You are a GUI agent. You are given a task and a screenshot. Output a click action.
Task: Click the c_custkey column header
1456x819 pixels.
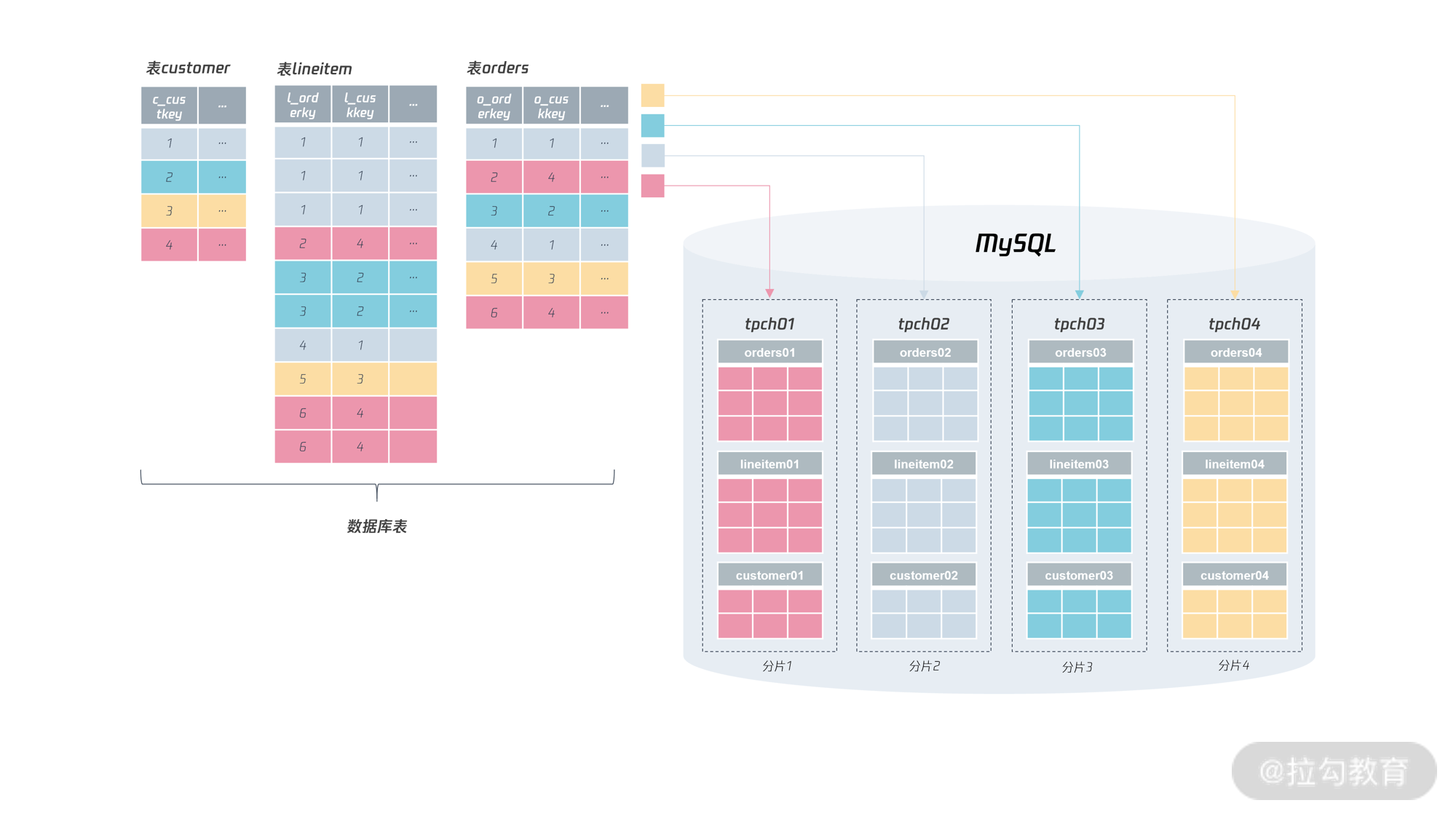(169, 106)
